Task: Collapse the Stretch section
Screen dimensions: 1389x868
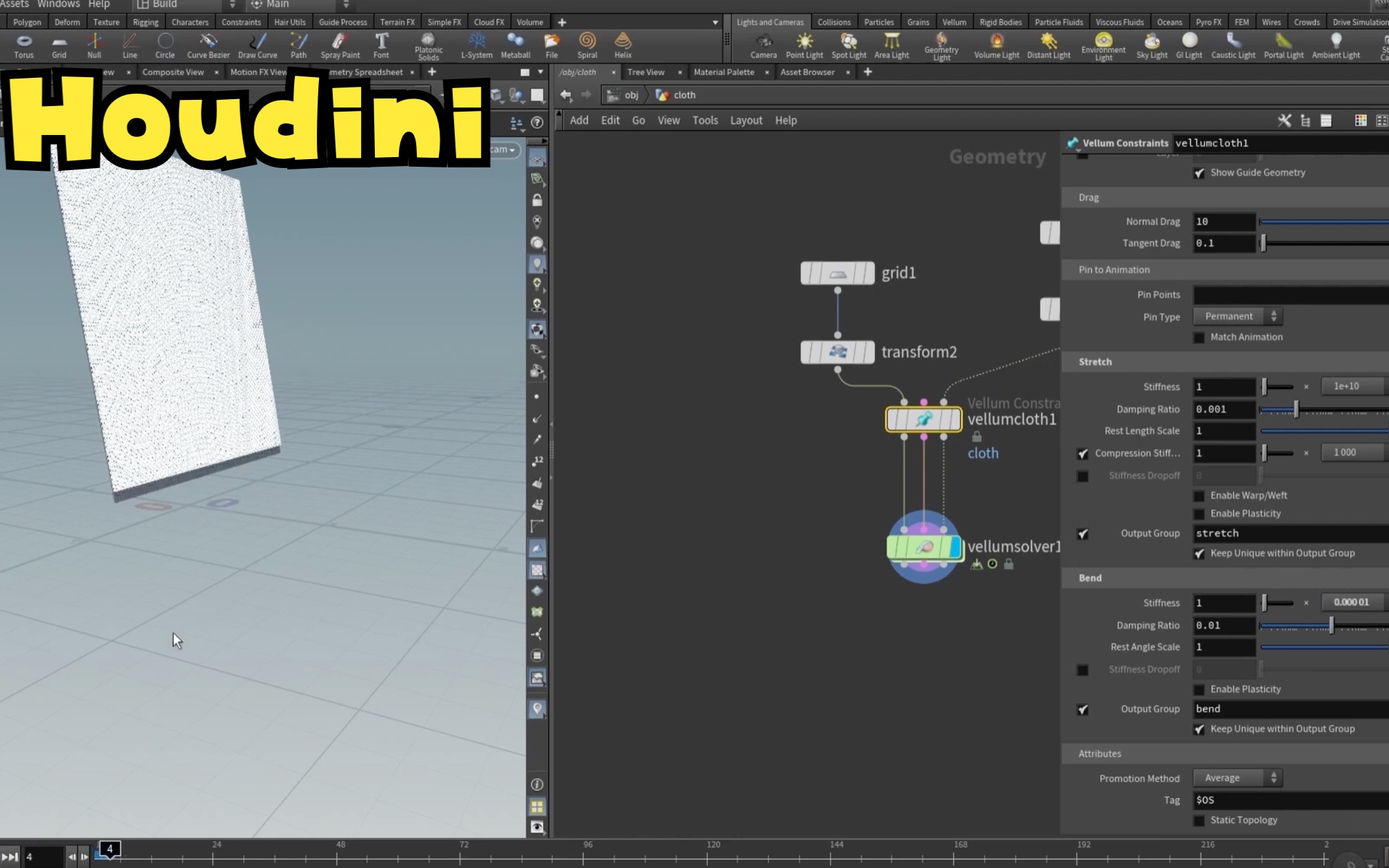Action: [x=1095, y=362]
